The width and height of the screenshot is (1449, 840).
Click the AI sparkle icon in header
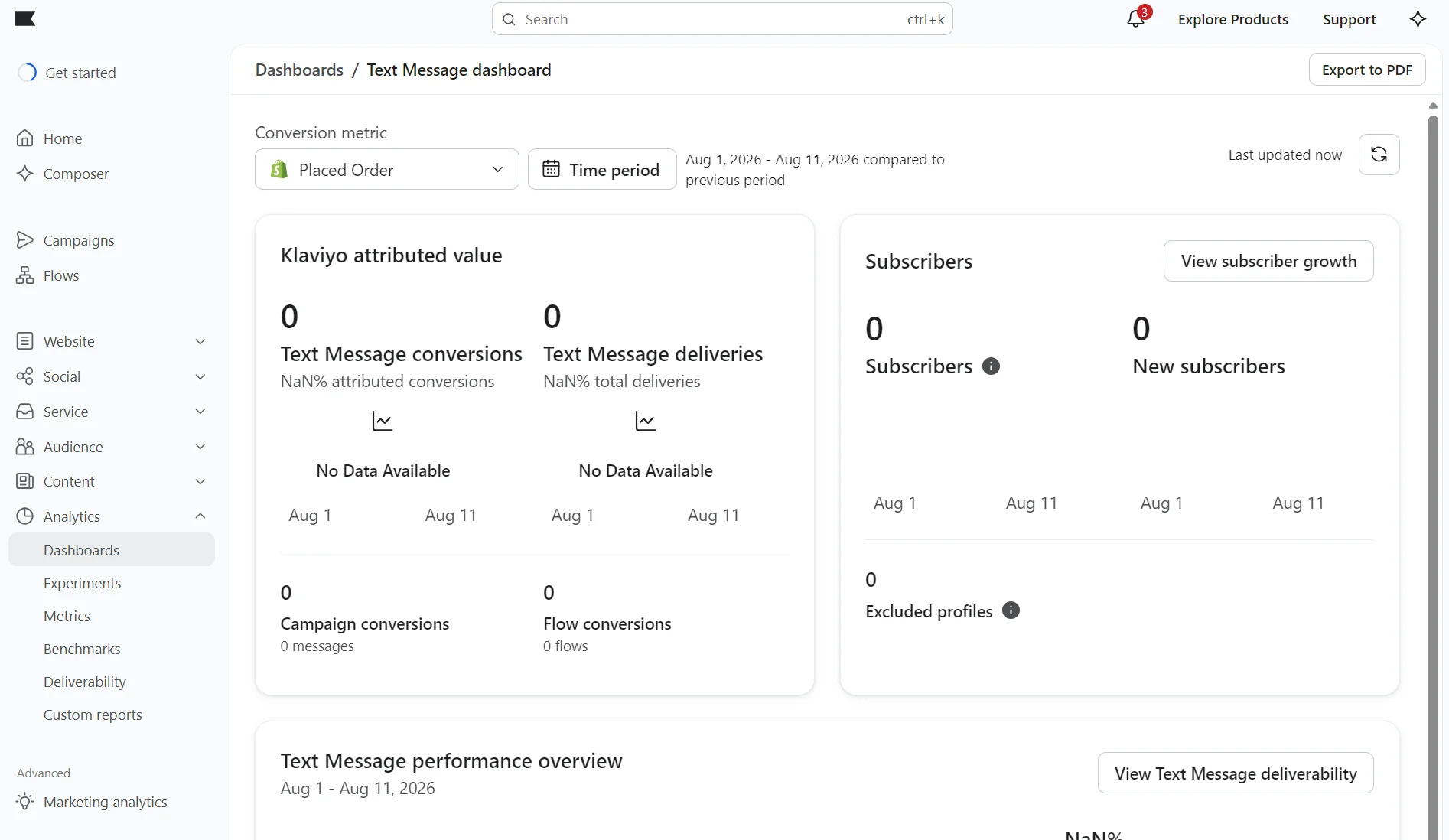pos(1418,19)
